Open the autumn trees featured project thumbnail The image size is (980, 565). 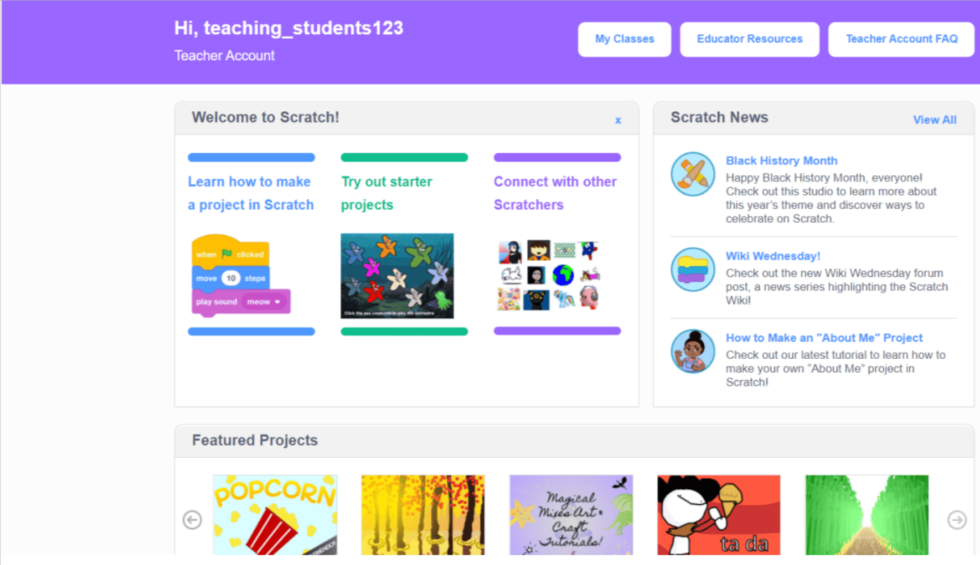(423, 515)
